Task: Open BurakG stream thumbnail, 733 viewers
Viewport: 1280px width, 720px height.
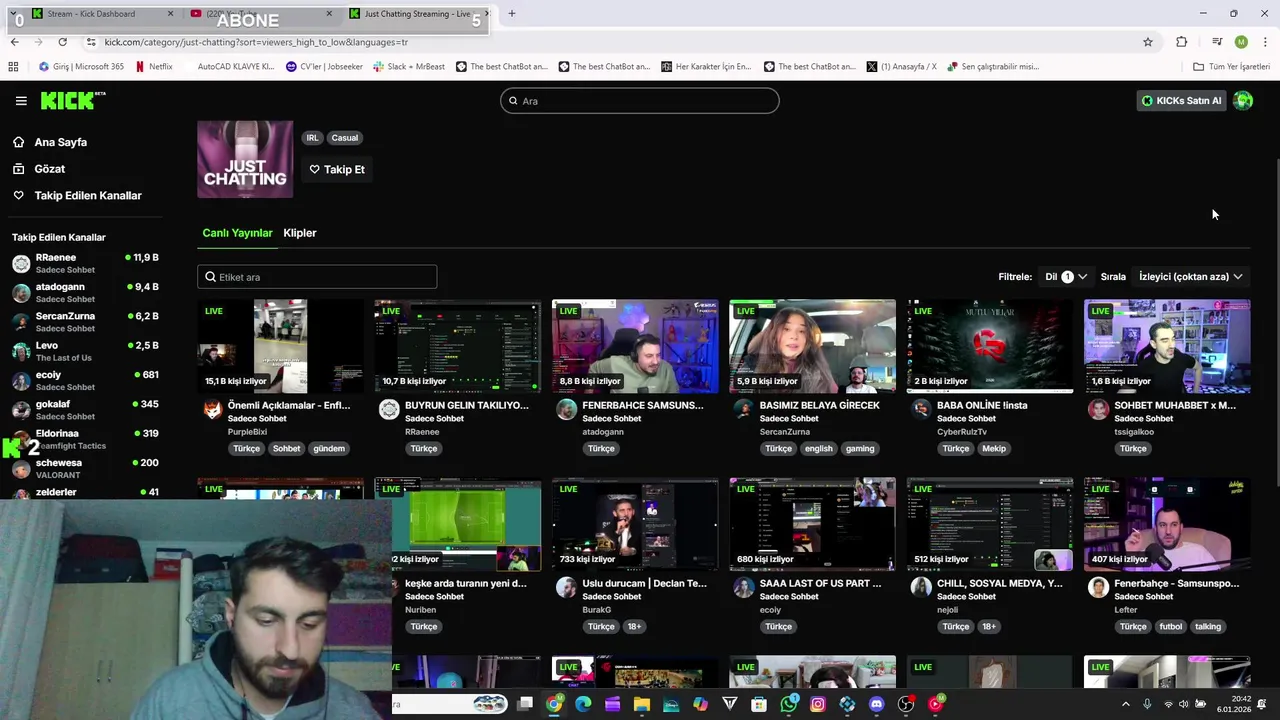Action: (x=635, y=524)
